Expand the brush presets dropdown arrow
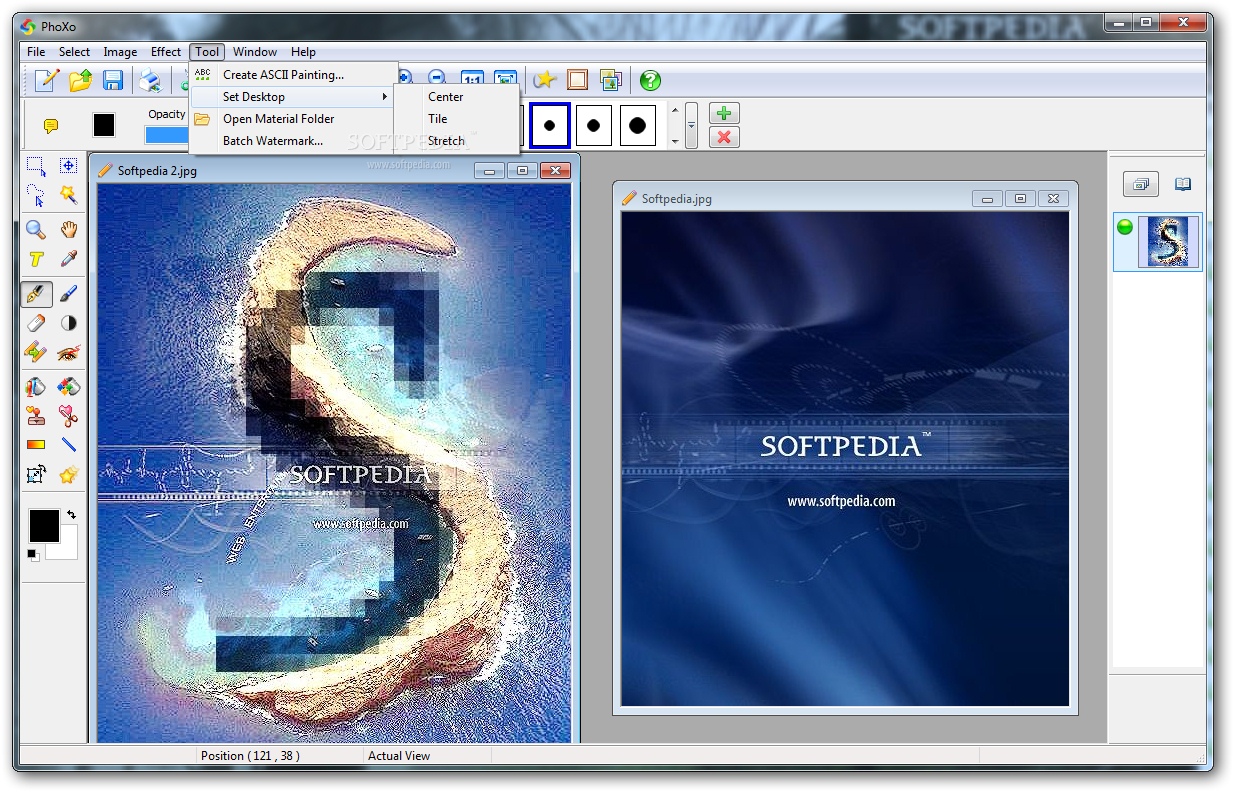 [691, 126]
